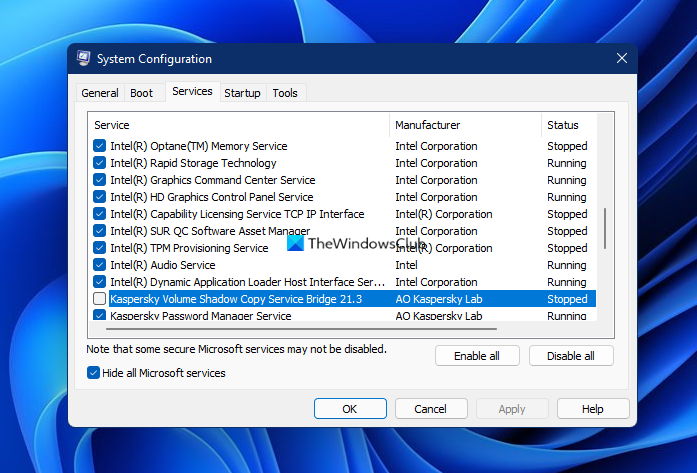Toggle Hide all Microsoft services checkbox
The width and height of the screenshot is (697, 473).
94,373
